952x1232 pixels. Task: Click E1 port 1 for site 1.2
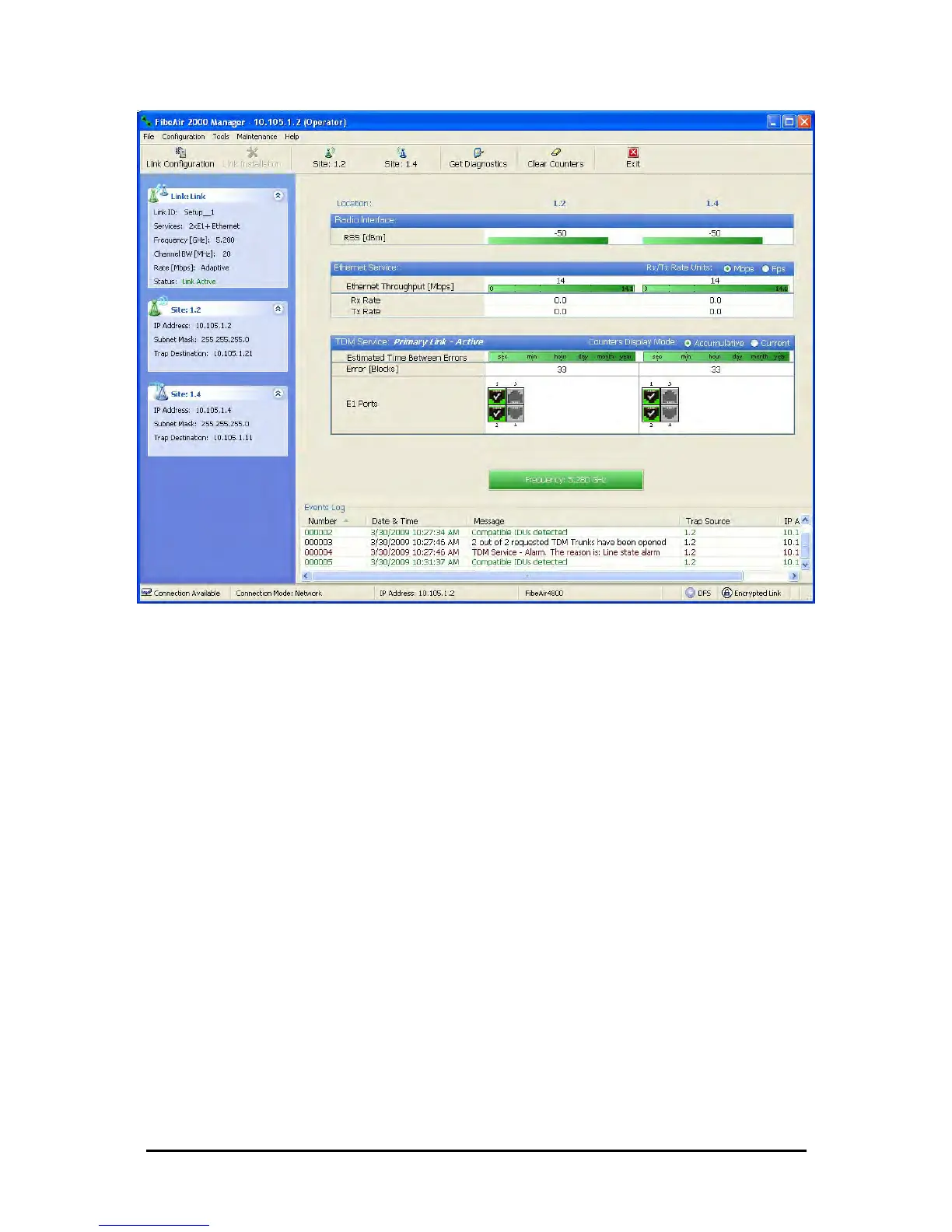(497, 397)
